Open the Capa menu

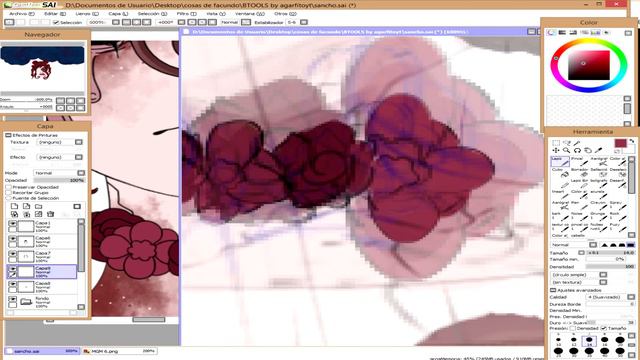pyautogui.click(x=118, y=13)
